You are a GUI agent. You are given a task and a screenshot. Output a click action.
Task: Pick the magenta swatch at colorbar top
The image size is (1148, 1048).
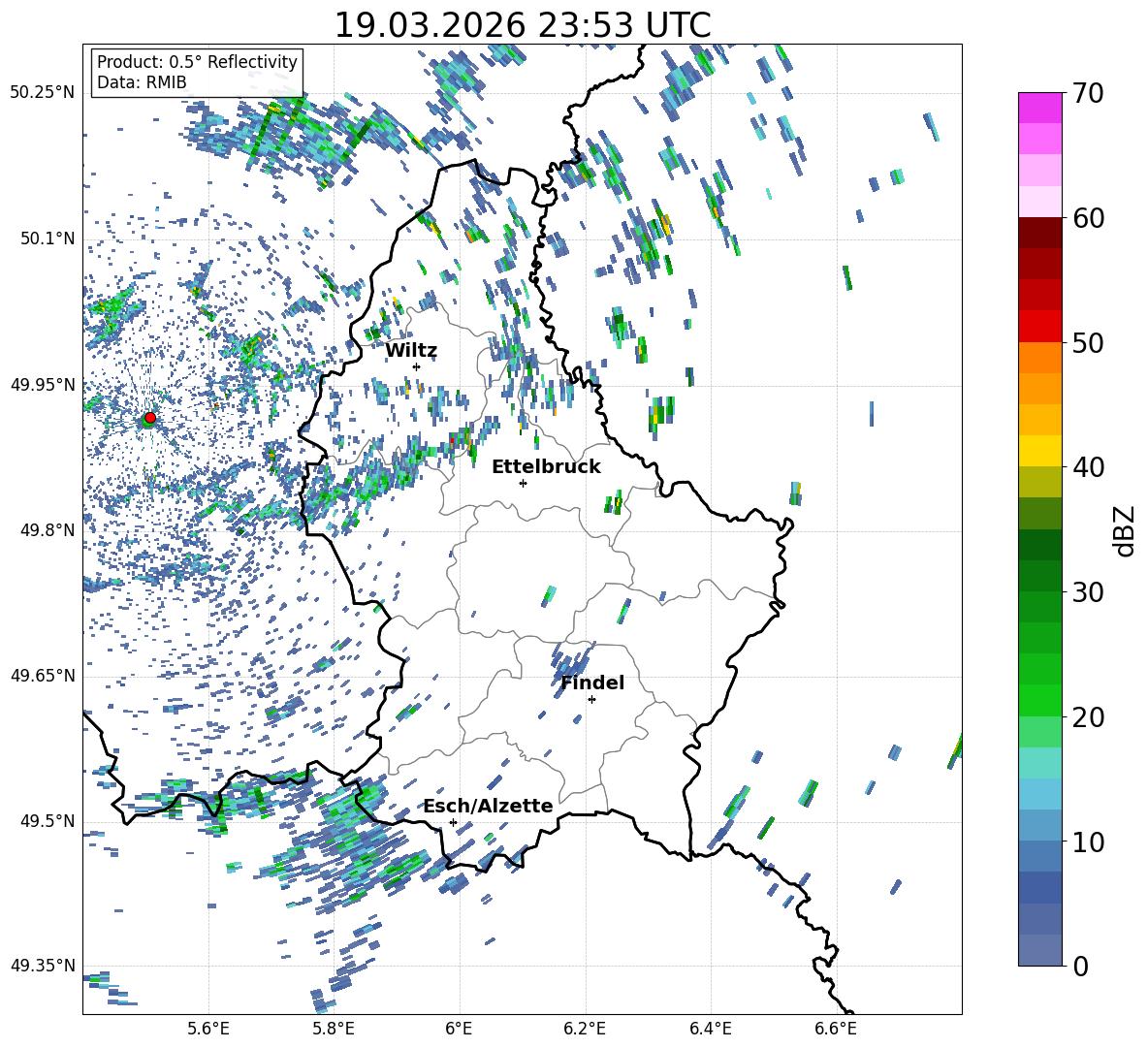point(1040,108)
